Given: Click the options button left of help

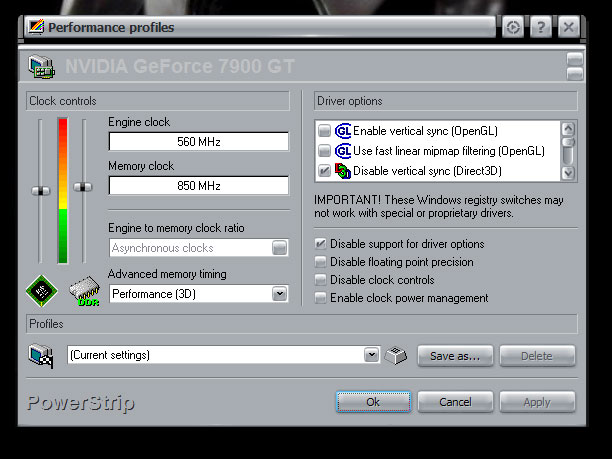Looking at the screenshot, I should 512,27.
